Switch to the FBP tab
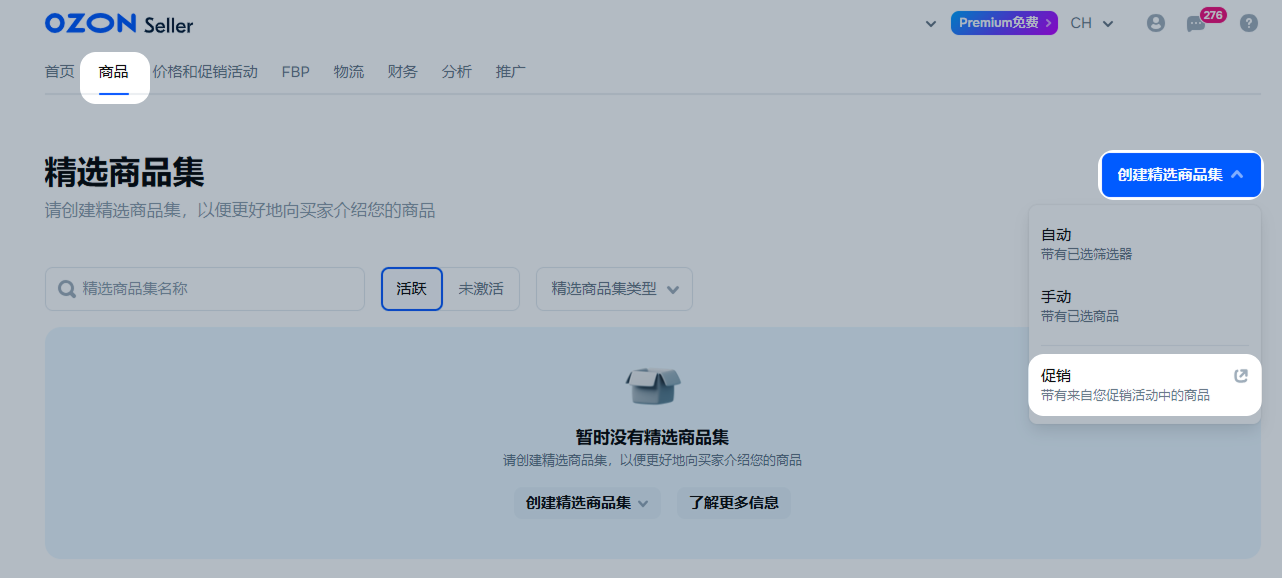 pos(296,72)
